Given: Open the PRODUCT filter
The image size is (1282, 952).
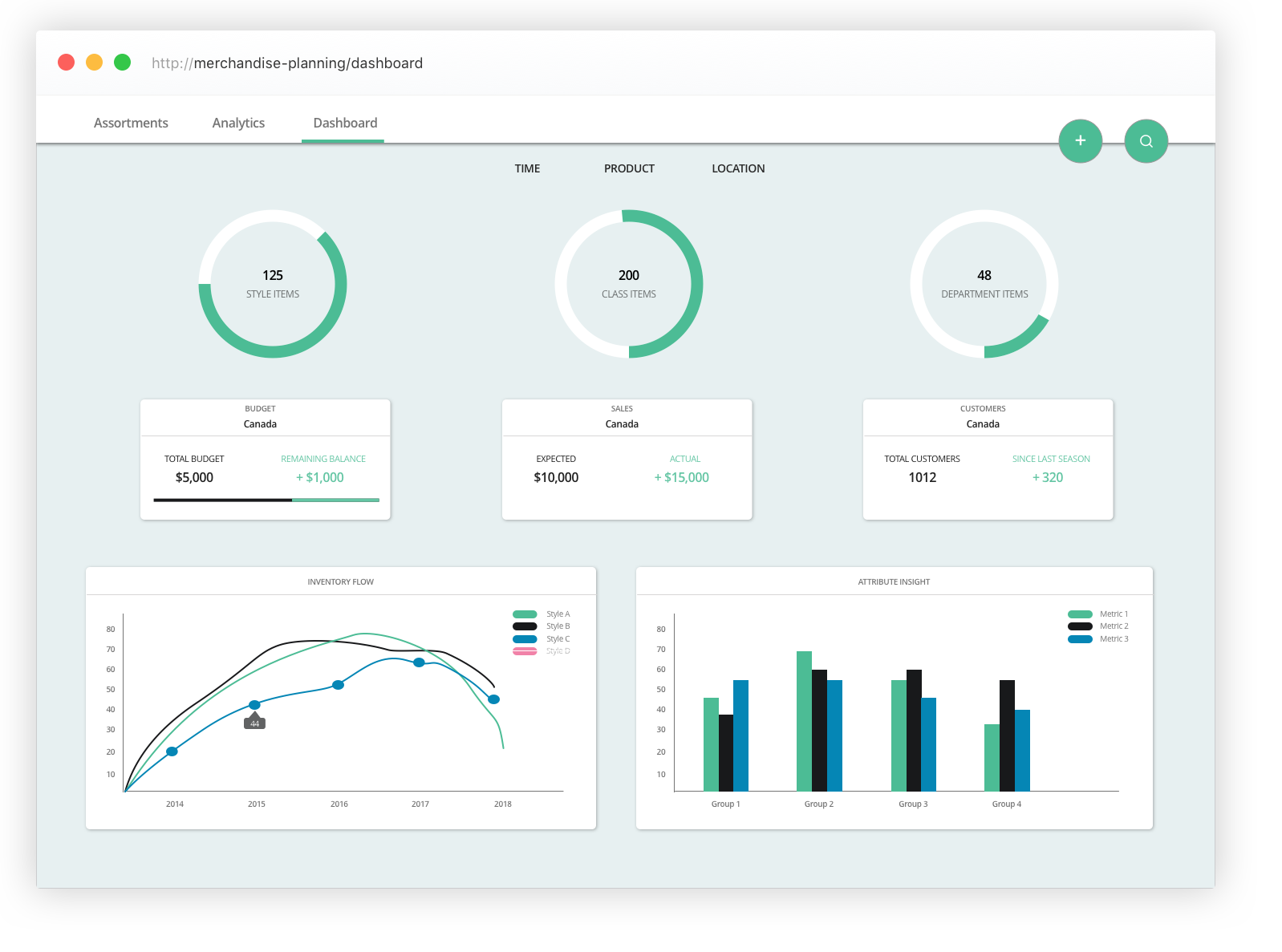Looking at the screenshot, I should click(x=629, y=168).
